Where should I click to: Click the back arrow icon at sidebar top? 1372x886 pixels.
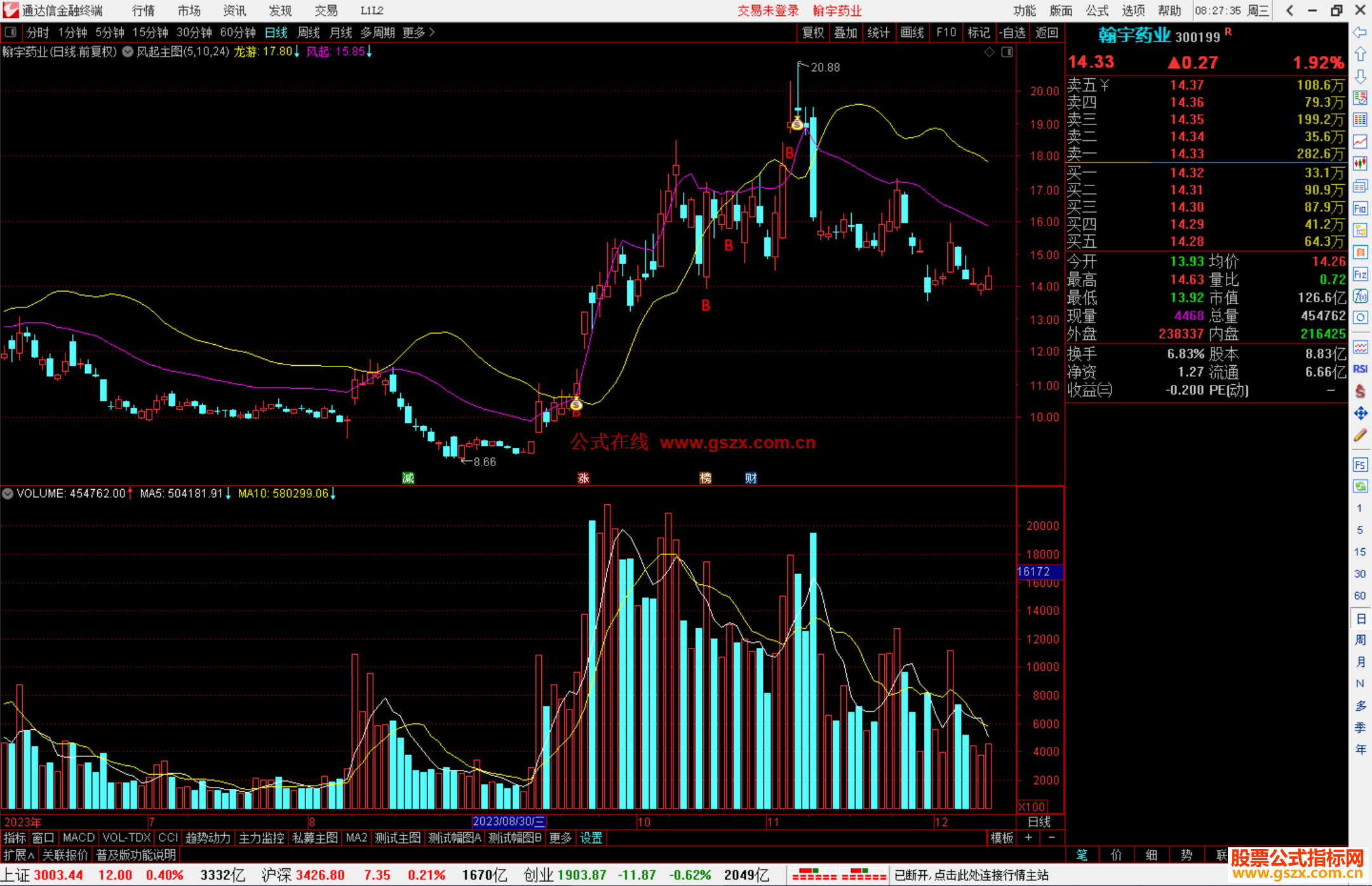pyautogui.click(x=1360, y=32)
